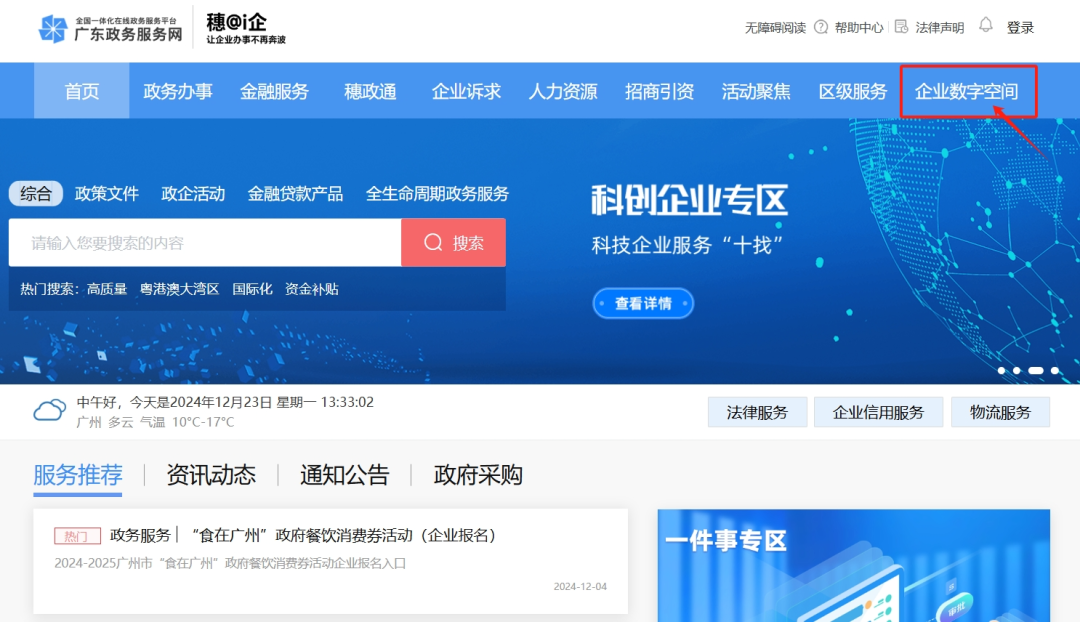Go to the 首页 nav item
Viewport: 1080px width, 622px height.
(x=81, y=91)
